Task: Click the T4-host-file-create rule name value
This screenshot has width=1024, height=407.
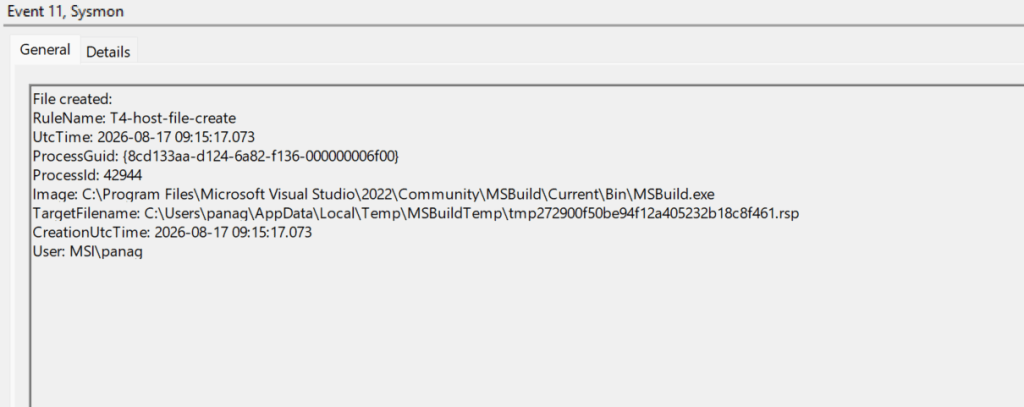Action: 172,118
